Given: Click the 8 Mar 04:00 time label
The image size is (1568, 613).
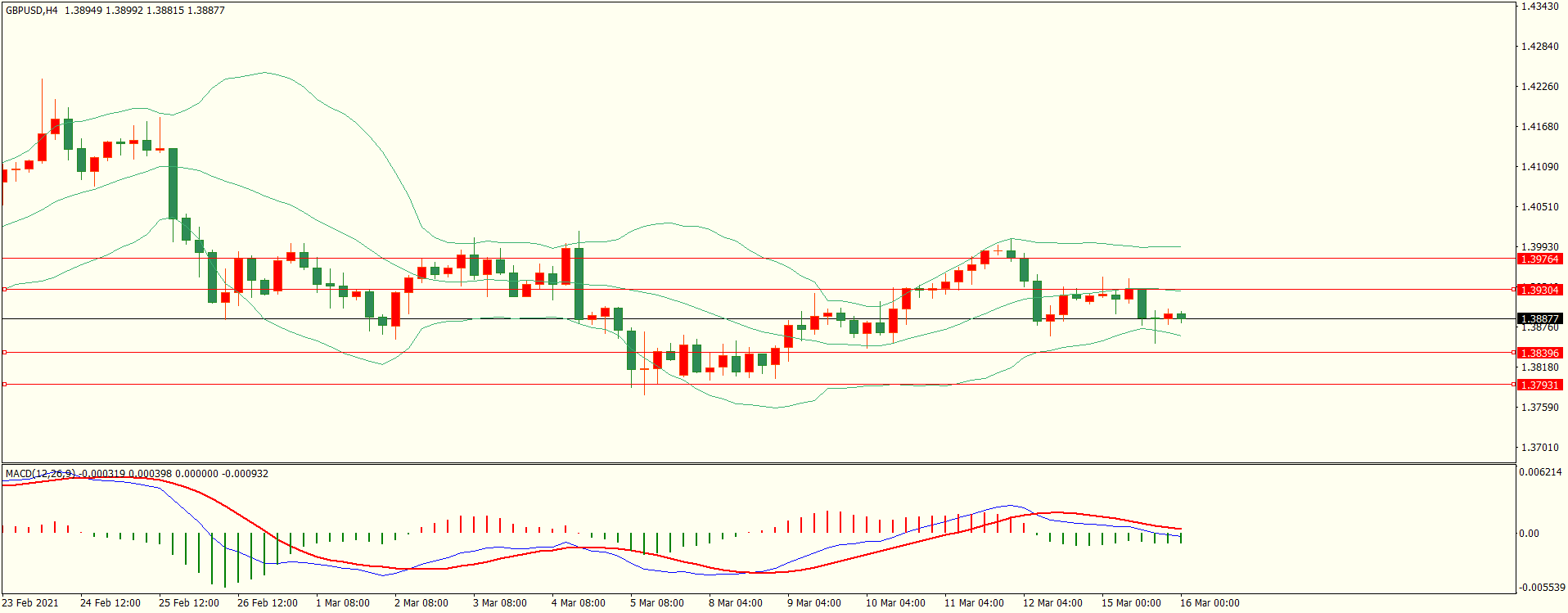Looking at the screenshot, I should point(736,603).
